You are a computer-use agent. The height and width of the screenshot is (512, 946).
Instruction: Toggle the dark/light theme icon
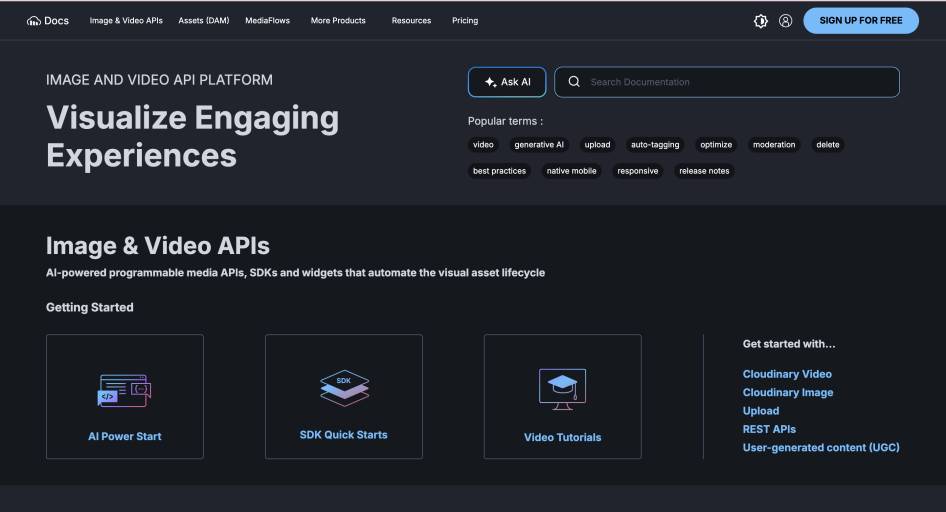click(761, 21)
